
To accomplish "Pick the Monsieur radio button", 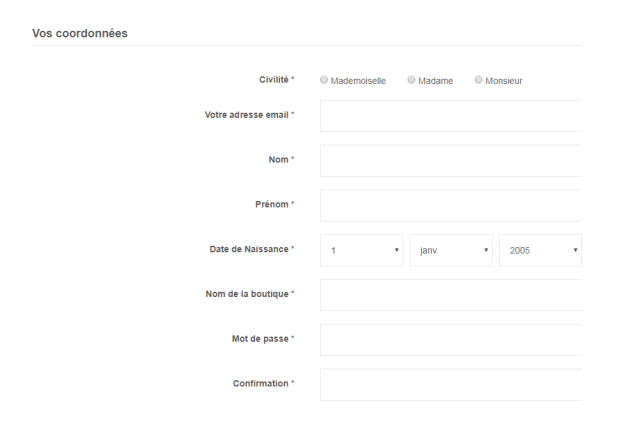I will click(x=478, y=80).
